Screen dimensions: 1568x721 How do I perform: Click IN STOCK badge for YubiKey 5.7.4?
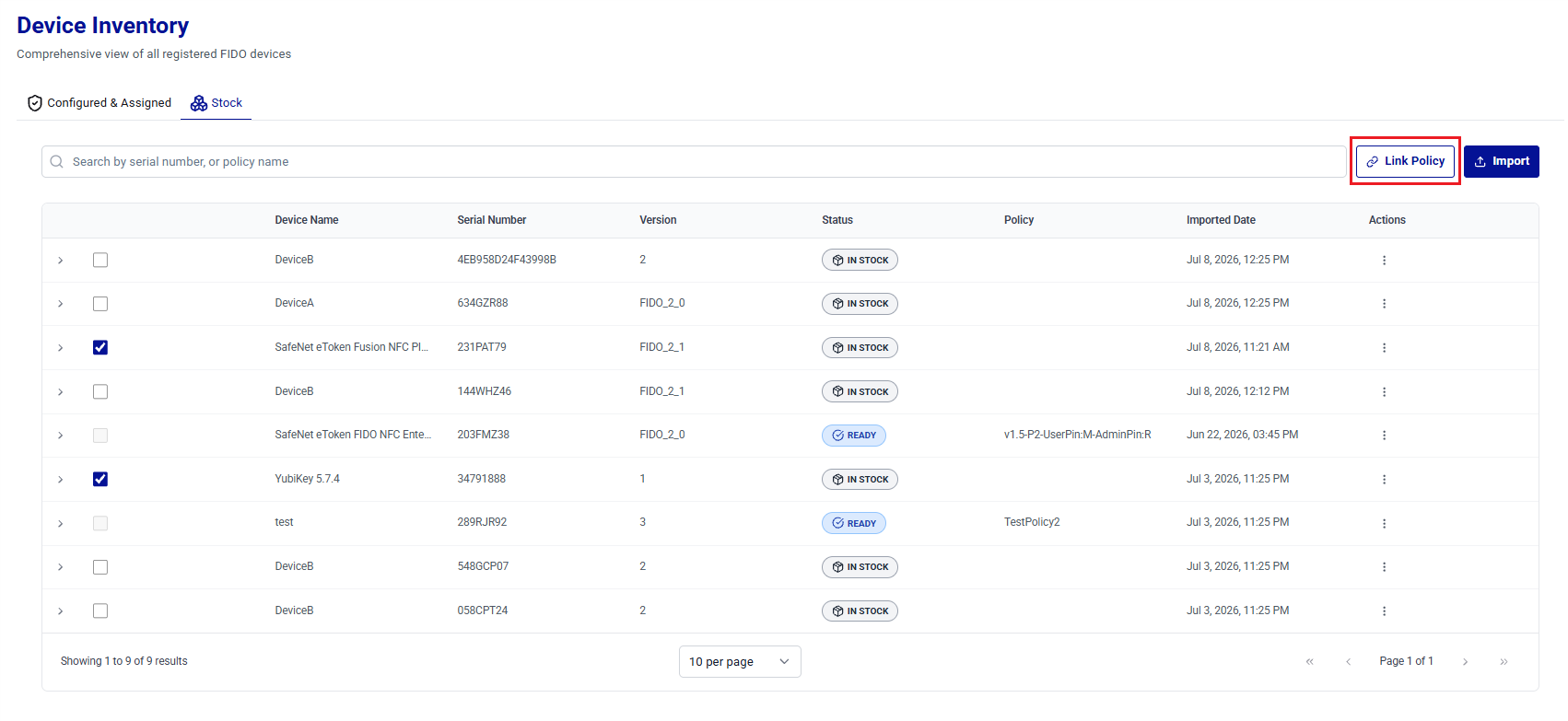(x=860, y=480)
